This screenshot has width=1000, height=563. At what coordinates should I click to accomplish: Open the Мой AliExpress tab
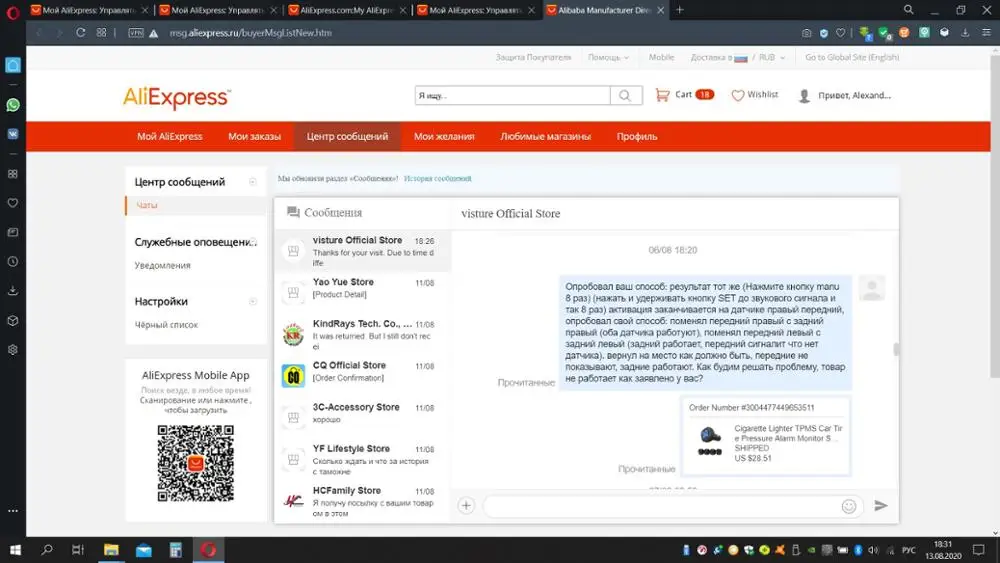tap(170, 136)
